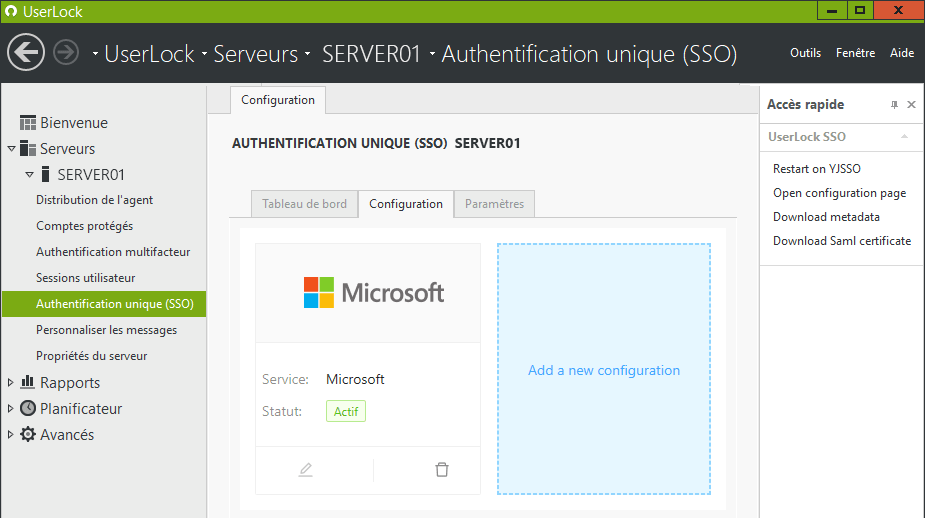Open the Aide menu
The width and height of the screenshot is (925, 518).
coord(902,53)
